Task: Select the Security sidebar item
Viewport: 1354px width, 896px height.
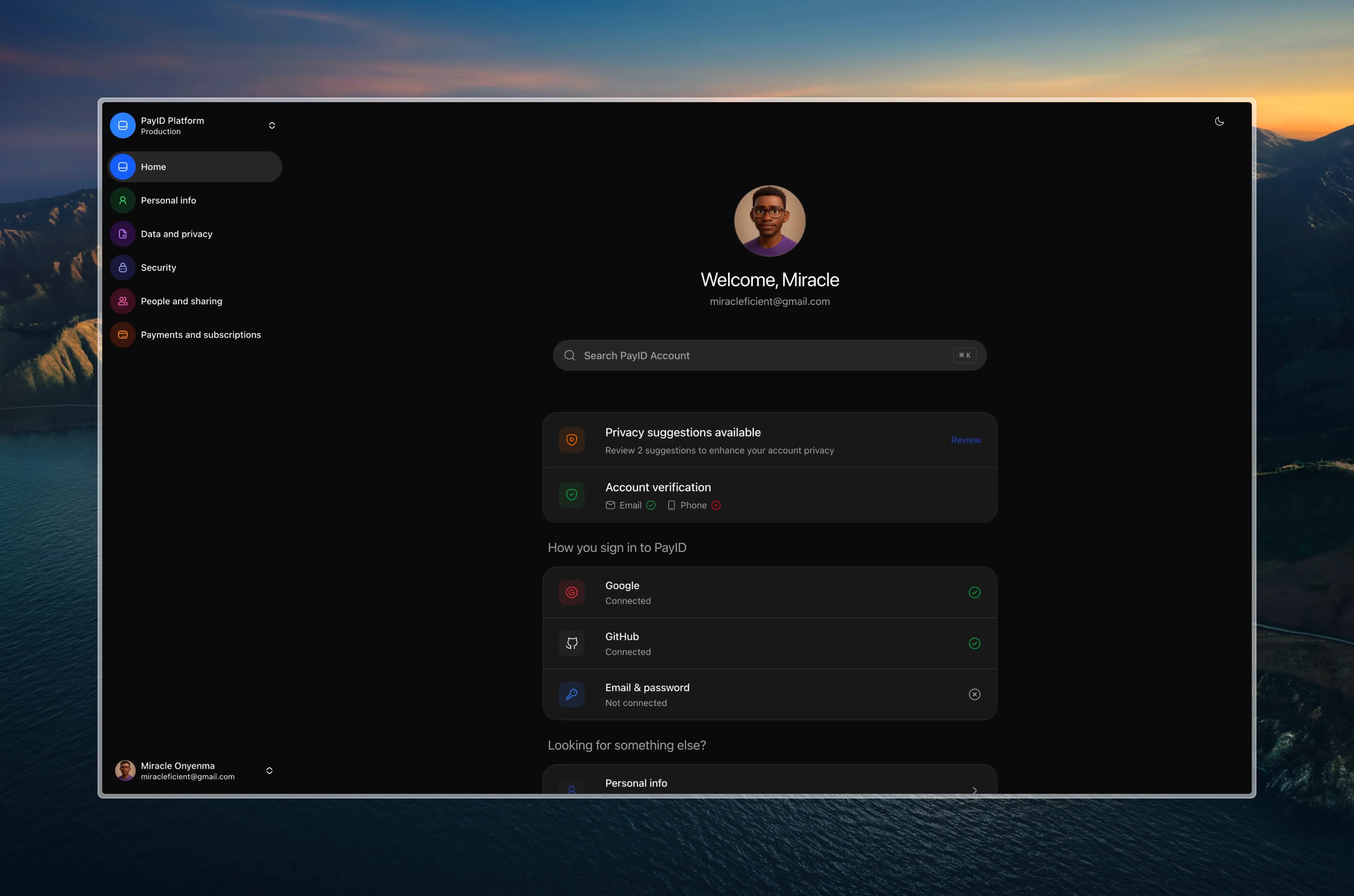Action: coord(195,268)
